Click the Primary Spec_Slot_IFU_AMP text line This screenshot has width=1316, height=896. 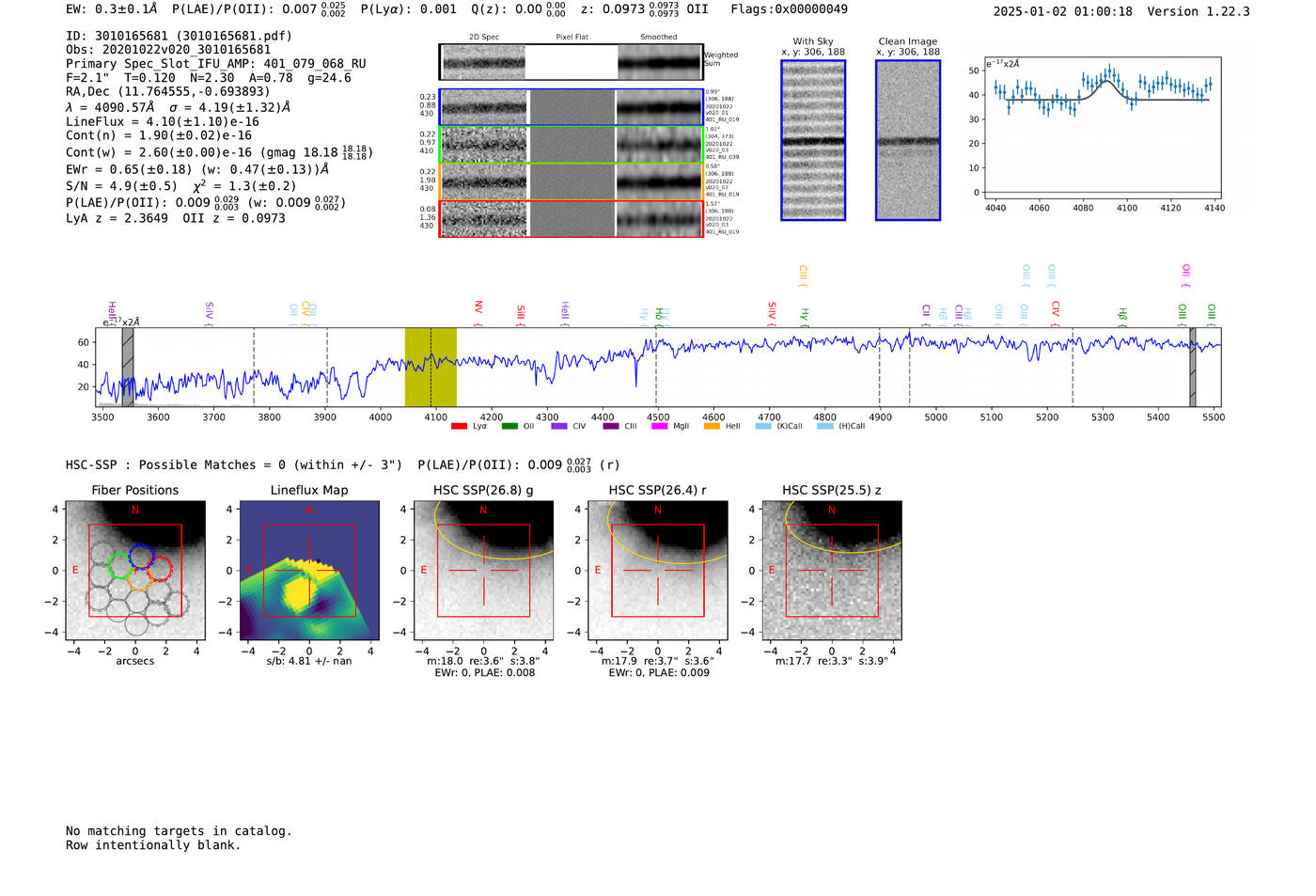[x=216, y=64]
